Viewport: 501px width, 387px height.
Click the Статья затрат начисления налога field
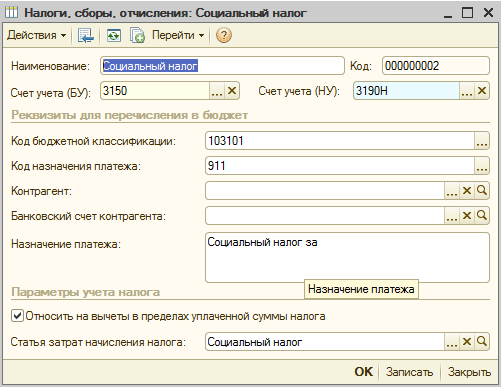tap(325, 342)
